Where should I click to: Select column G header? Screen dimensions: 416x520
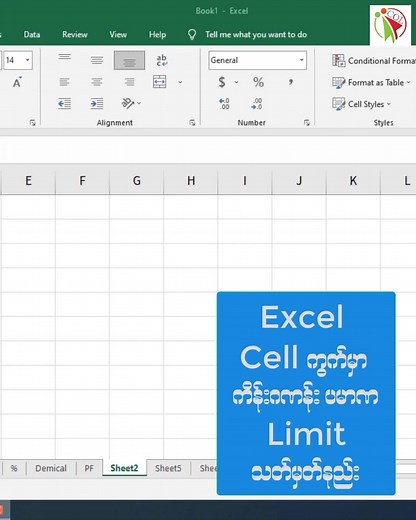click(x=136, y=181)
